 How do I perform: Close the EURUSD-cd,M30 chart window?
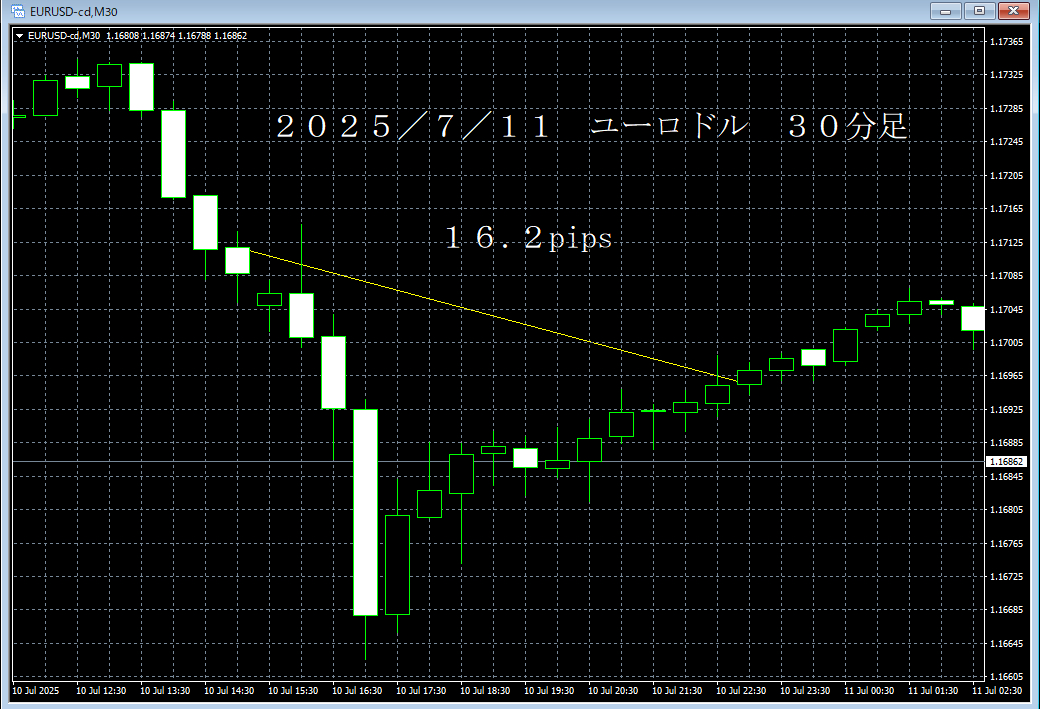click(1013, 11)
